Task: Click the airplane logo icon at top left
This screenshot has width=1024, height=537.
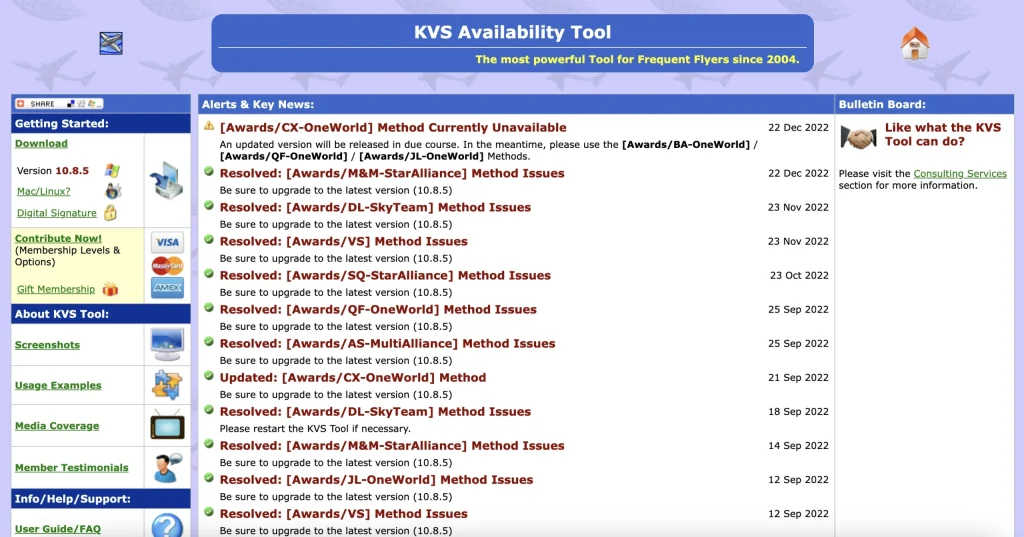Action: point(111,43)
